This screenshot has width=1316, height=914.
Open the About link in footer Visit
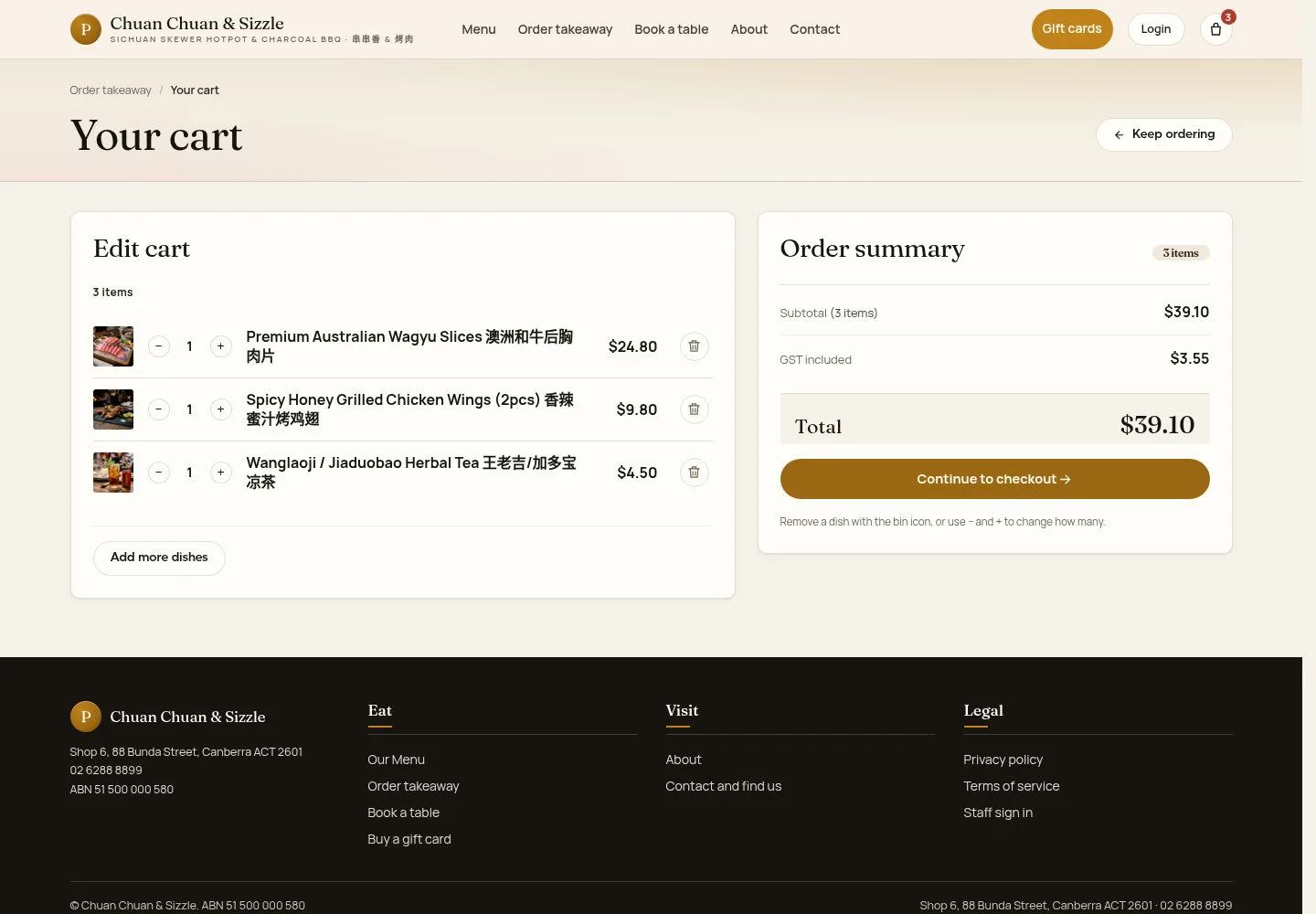tap(684, 760)
